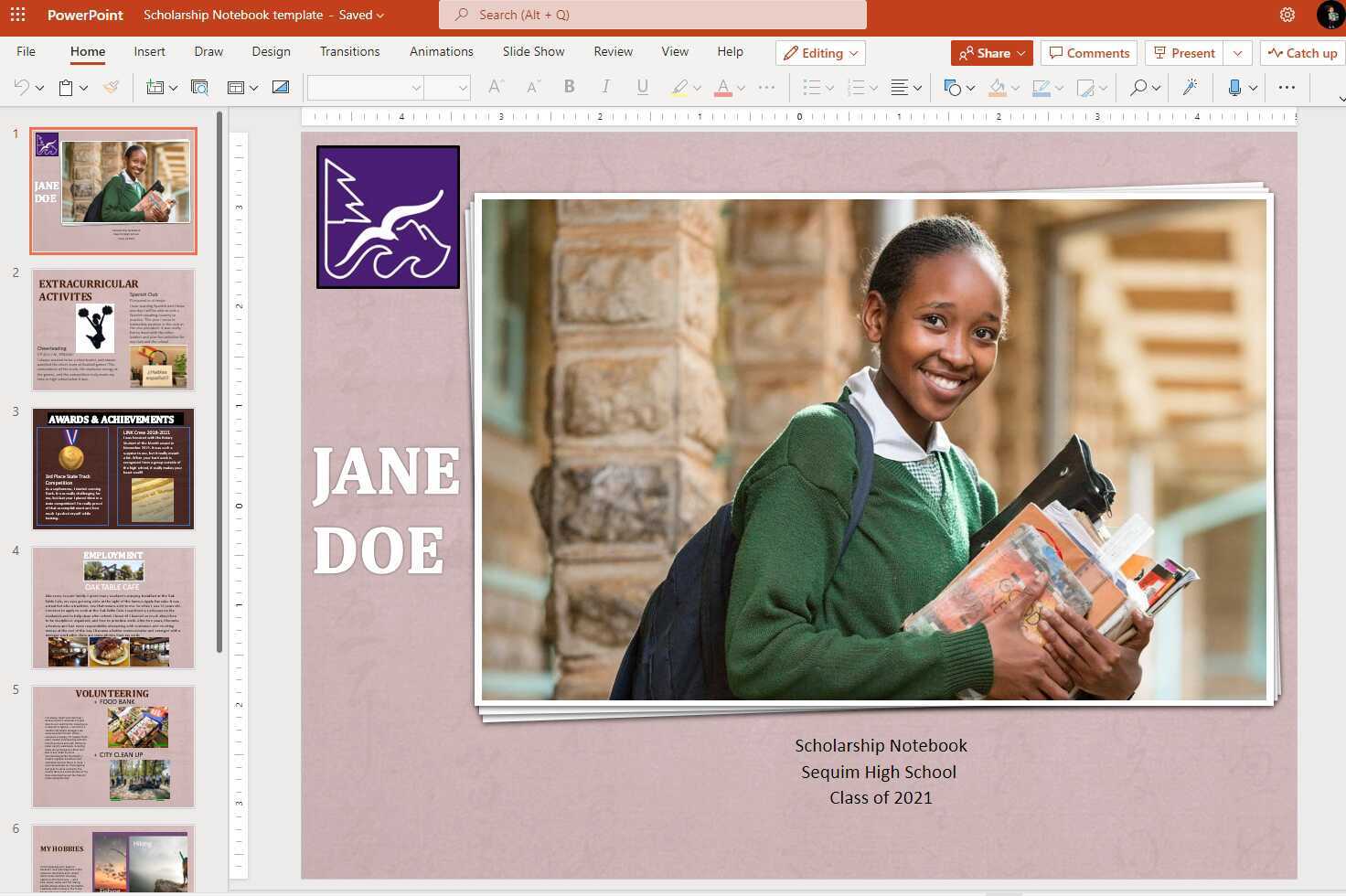The image size is (1346, 896).
Task: Click the Underline icon
Action: coord(642,87)
